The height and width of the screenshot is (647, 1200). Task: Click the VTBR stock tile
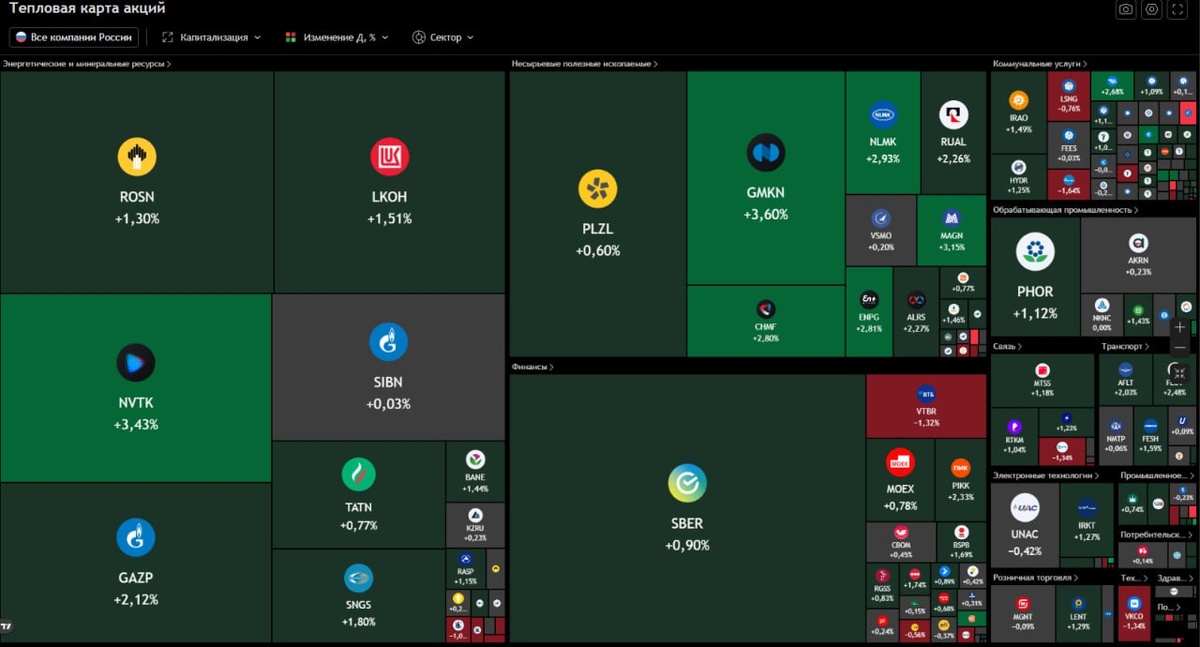tap(926, 406)
